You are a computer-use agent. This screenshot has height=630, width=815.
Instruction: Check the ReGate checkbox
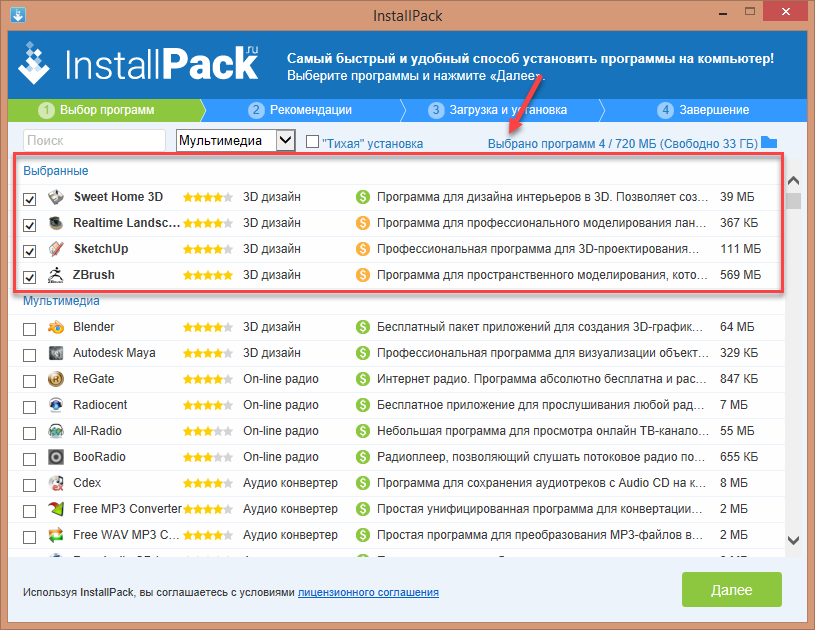point(30,380)
